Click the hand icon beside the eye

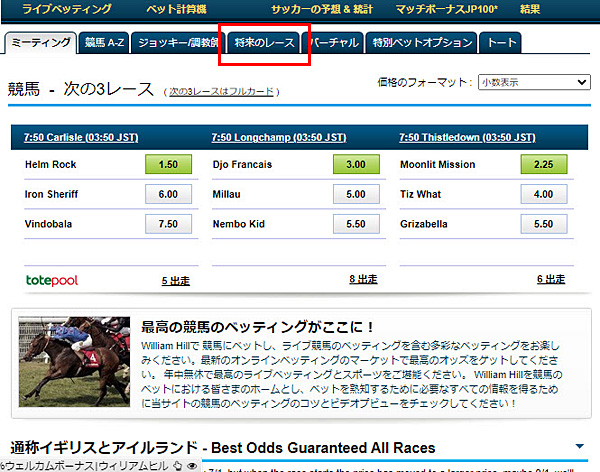click(x=178, y=466)
